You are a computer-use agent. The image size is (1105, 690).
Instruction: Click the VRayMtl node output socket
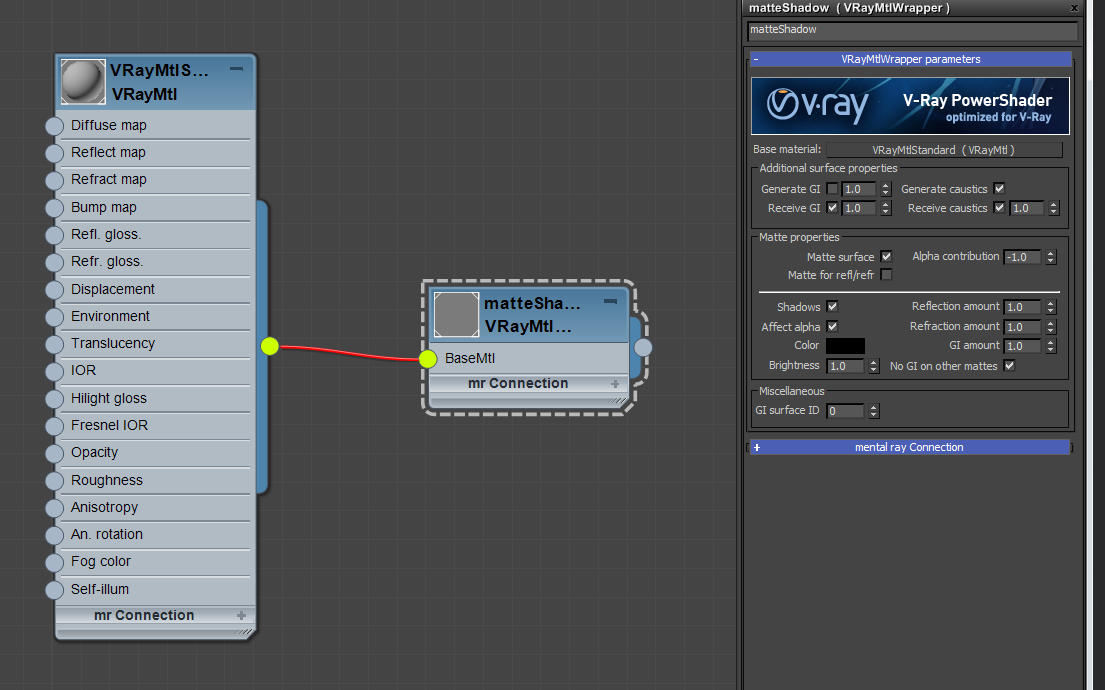(270, 346)
